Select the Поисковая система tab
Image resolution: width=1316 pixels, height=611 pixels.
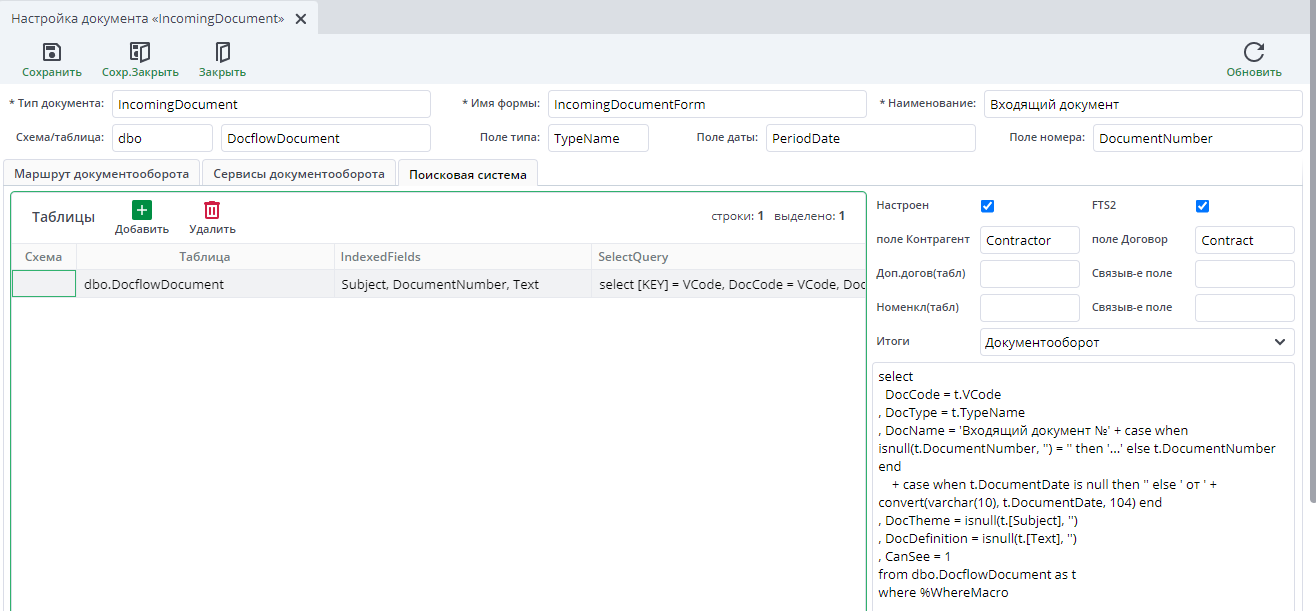coord(467,174)
